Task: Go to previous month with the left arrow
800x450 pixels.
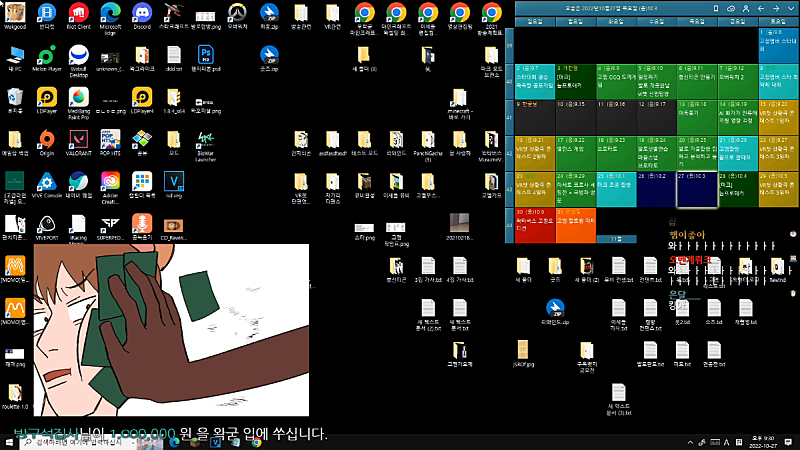Action: point(763,8)
